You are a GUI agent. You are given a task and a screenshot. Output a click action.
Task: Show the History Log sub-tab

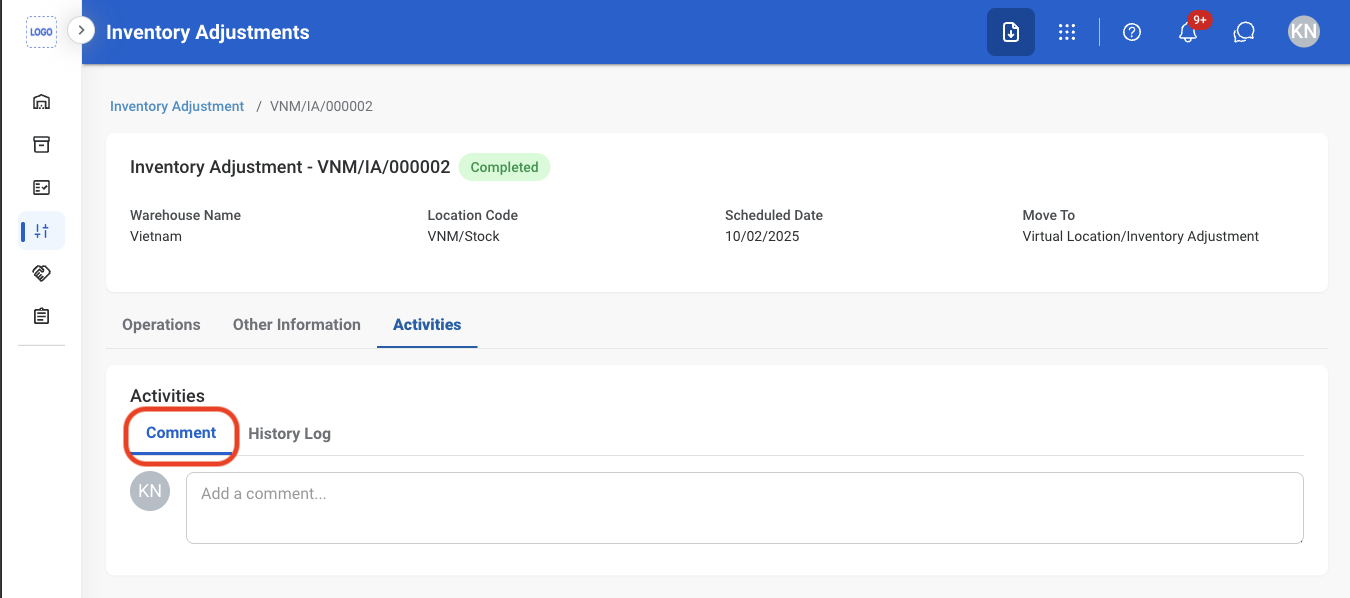(289, 434)
